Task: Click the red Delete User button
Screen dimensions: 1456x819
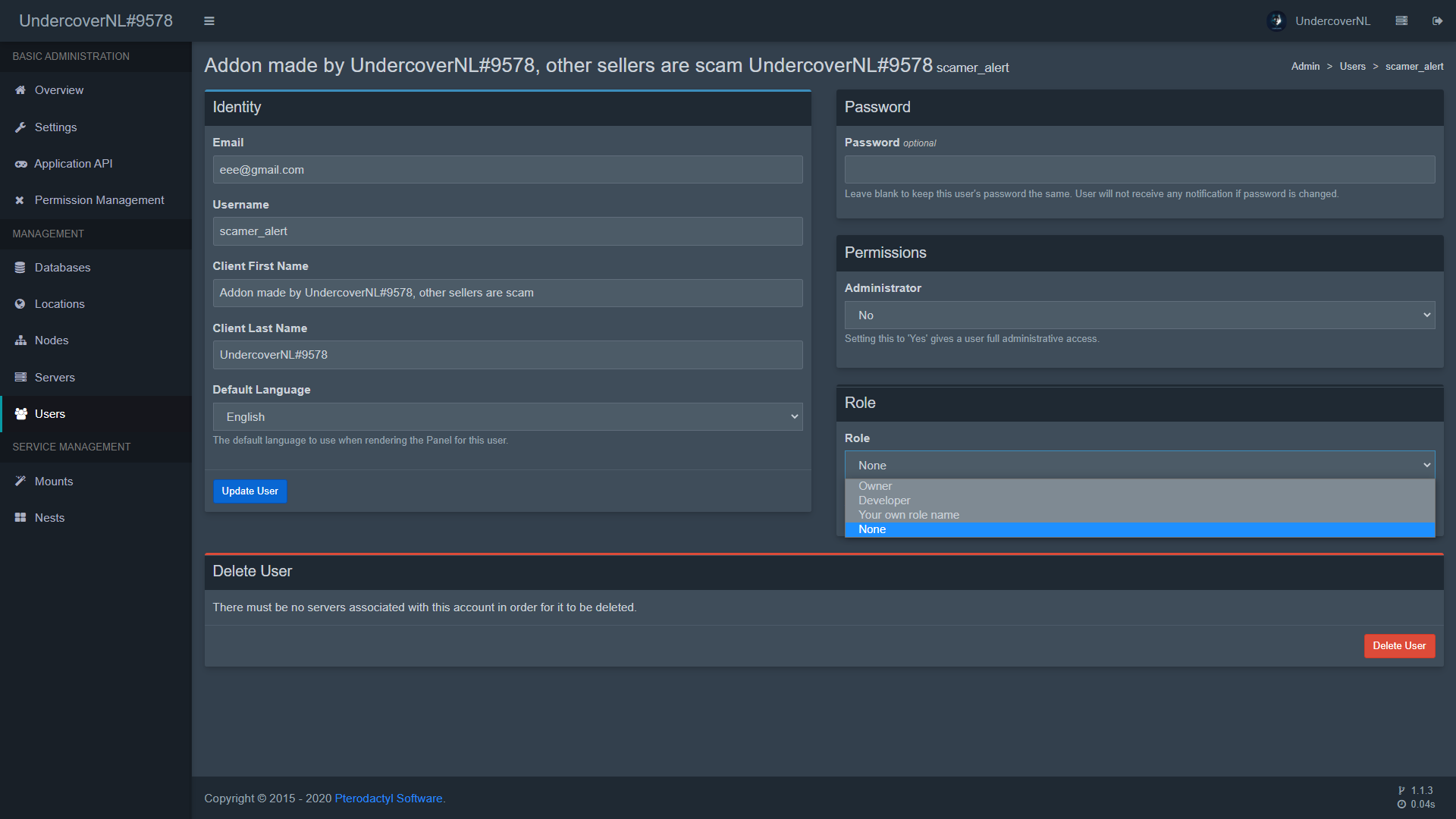Action: point(1399,646)
